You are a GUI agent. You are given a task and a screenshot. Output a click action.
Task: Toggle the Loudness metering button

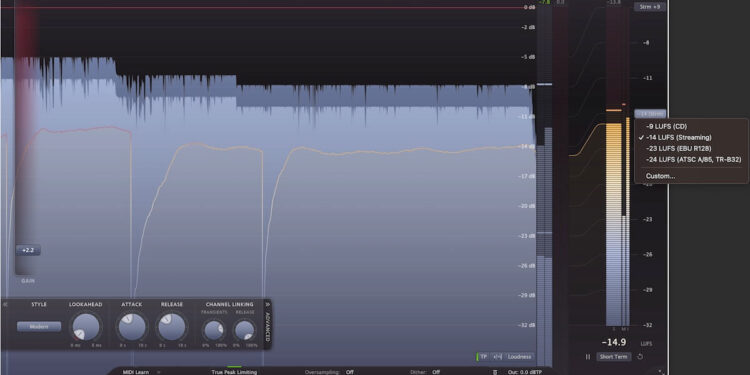coord(519,356)
